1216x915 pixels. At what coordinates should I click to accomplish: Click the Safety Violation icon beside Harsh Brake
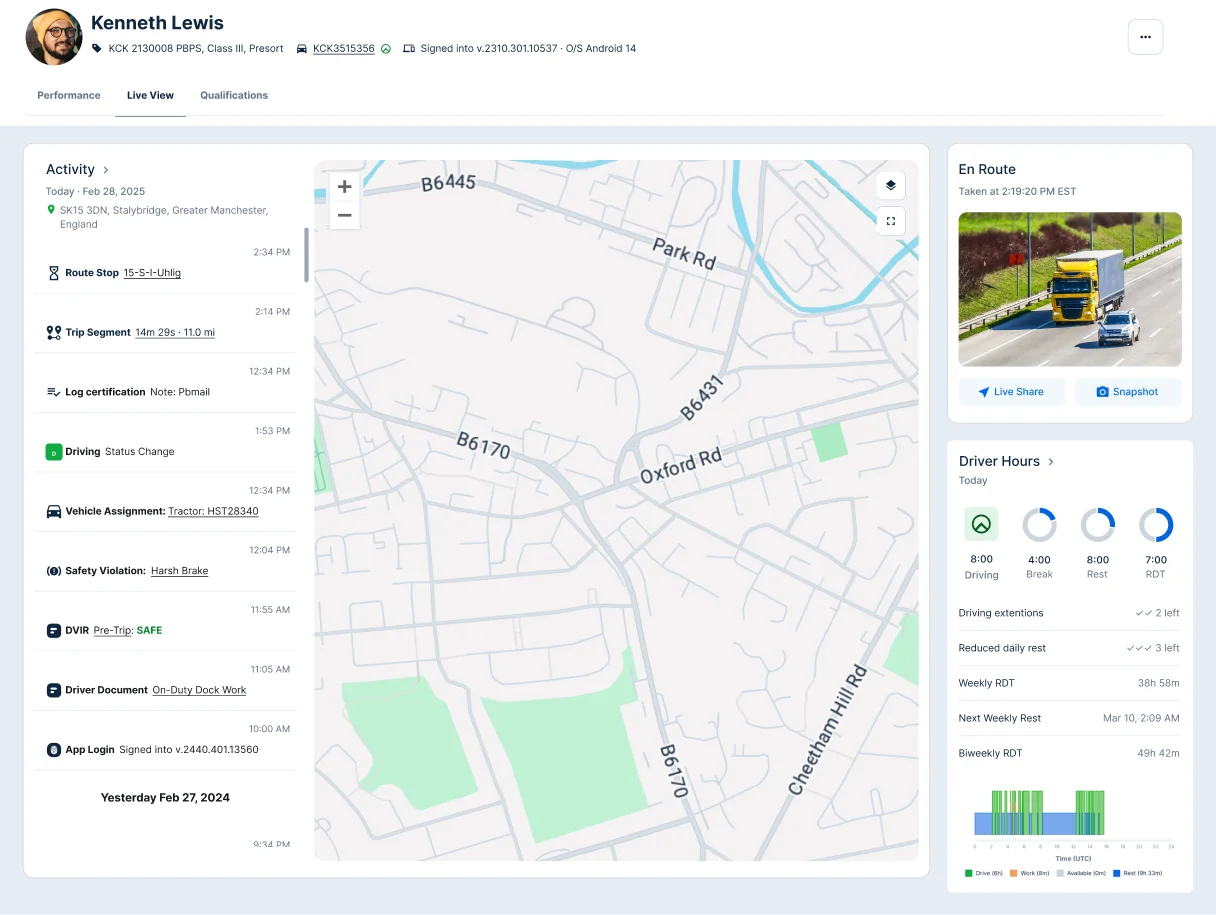click(x=53, y=570)
